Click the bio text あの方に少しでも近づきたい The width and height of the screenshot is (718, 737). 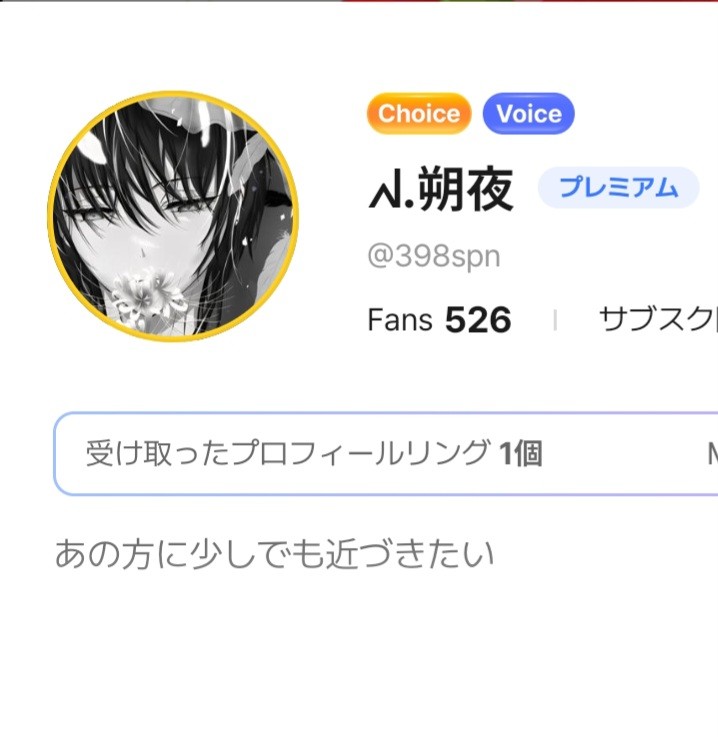[274, 553]
